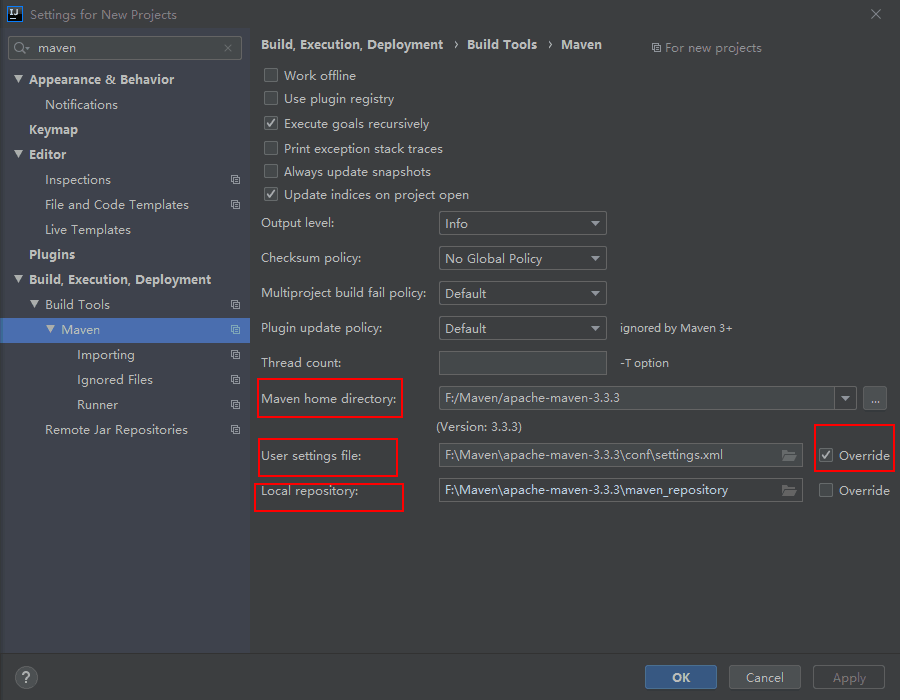Click the User settings file path field
The image size is (900, 700).
pyautogui.click(x=620, y=456)
